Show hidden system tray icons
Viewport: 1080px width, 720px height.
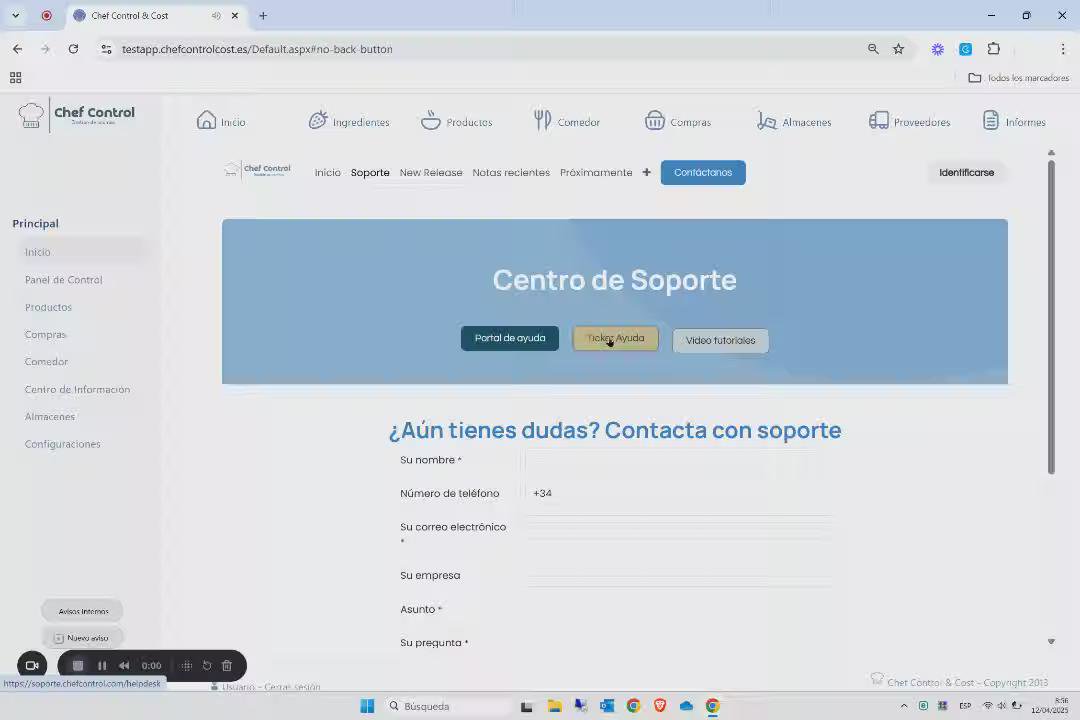tap(904, 706)
